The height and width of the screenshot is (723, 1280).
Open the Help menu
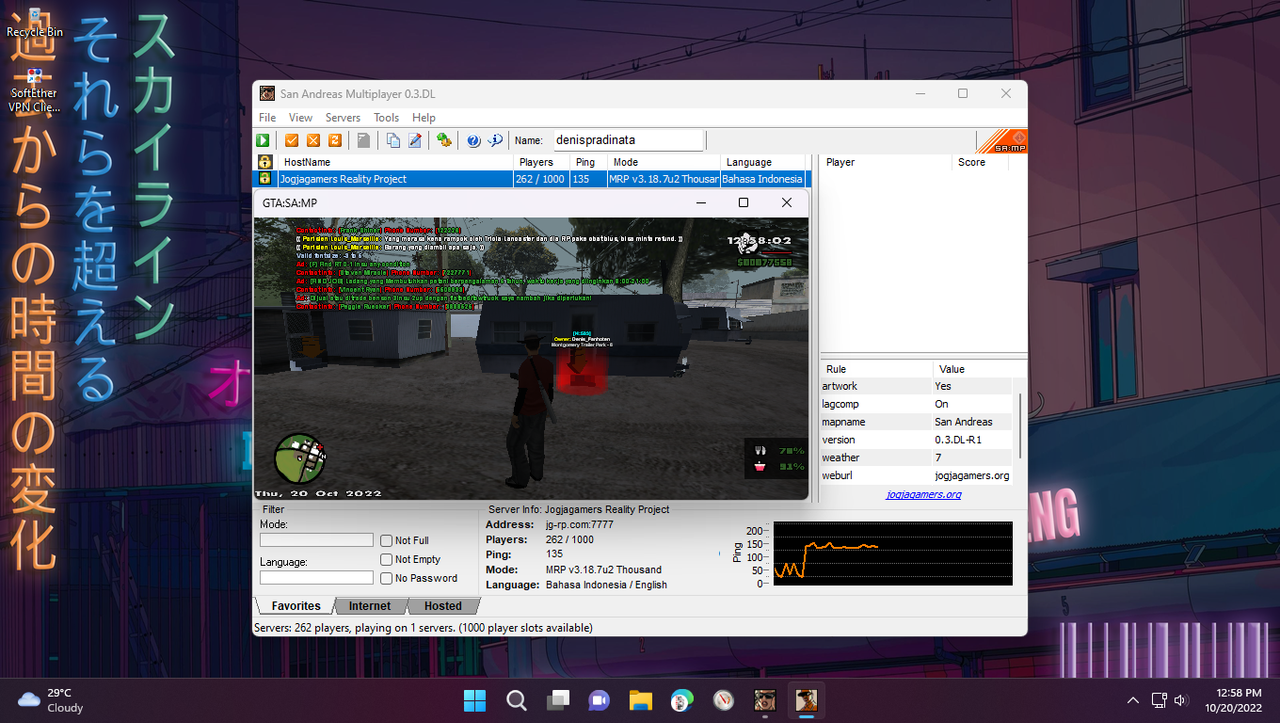[x=424, y=118]
